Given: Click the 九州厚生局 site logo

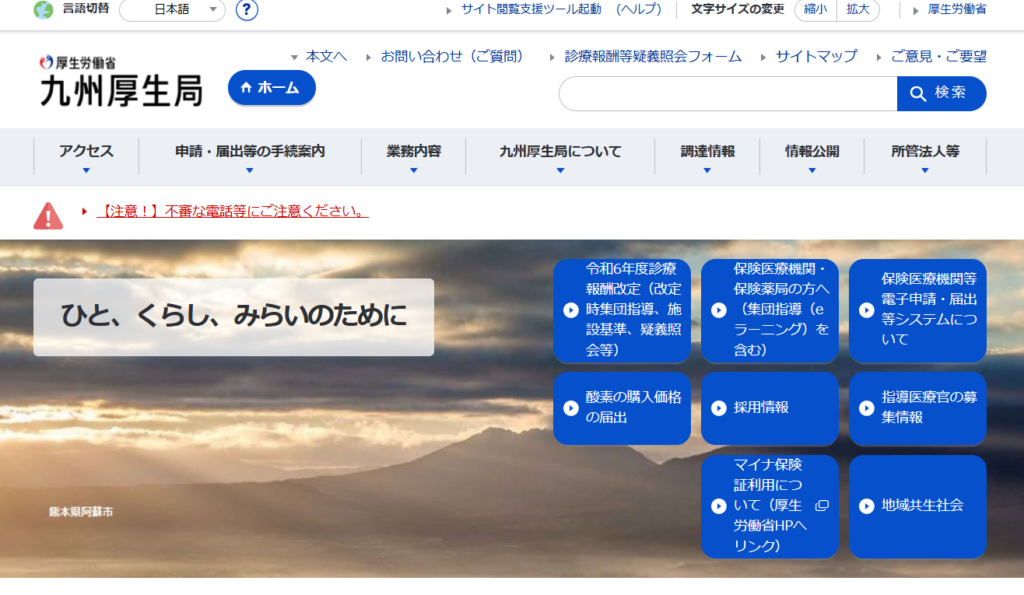Looking at the screenshot, I should tap(121, 82).
